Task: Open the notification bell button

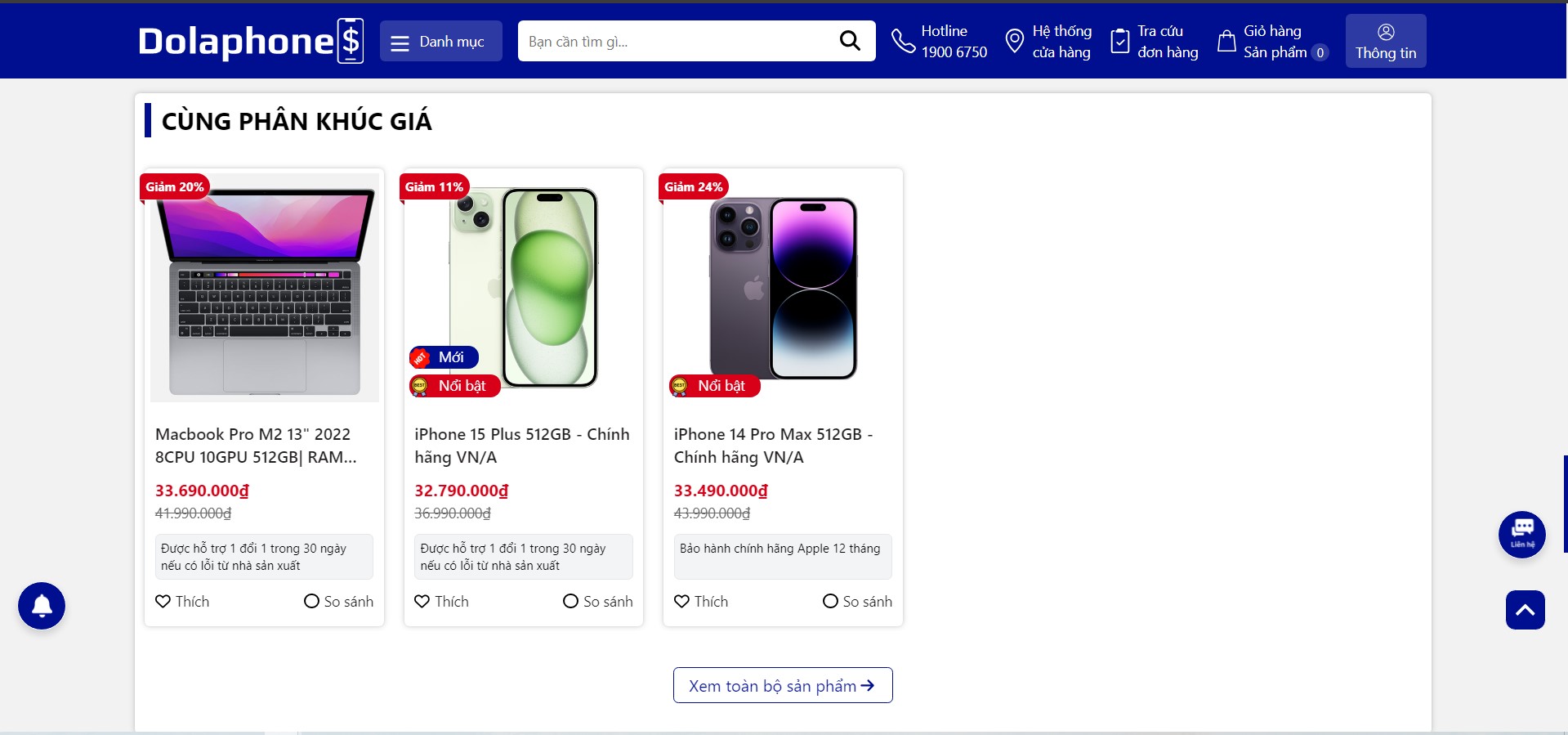Action: click(x=42, y=606)
